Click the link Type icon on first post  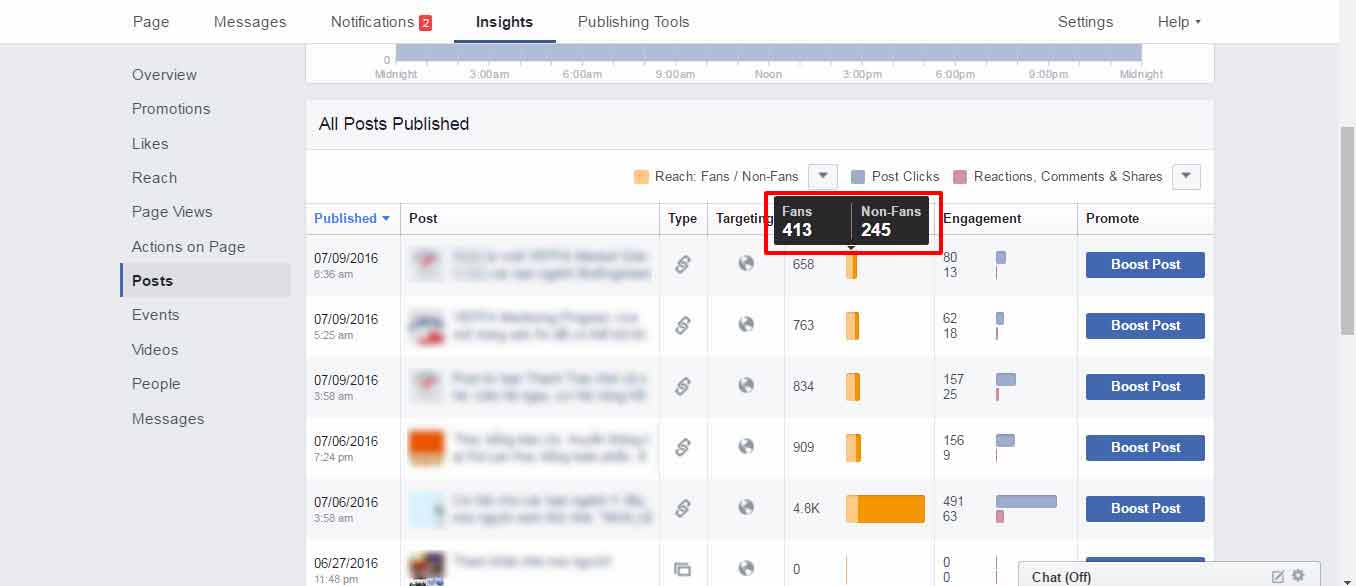click(684, 264)
